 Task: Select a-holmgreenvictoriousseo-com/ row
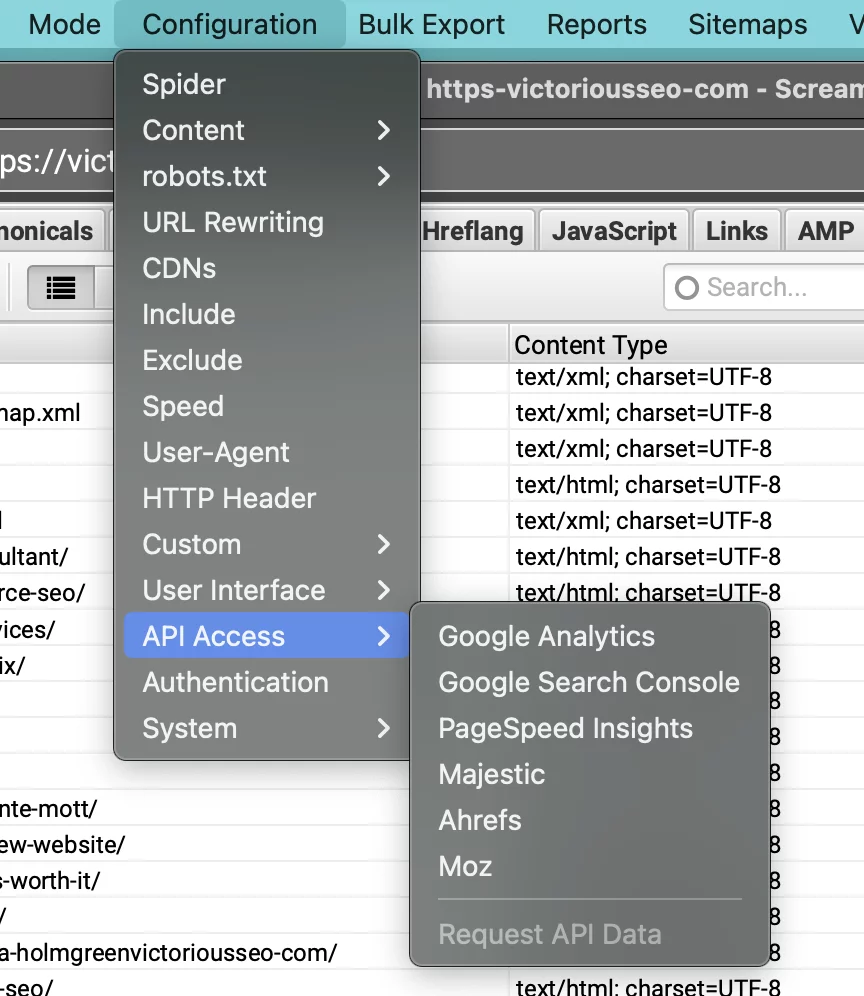pos(168,953)
